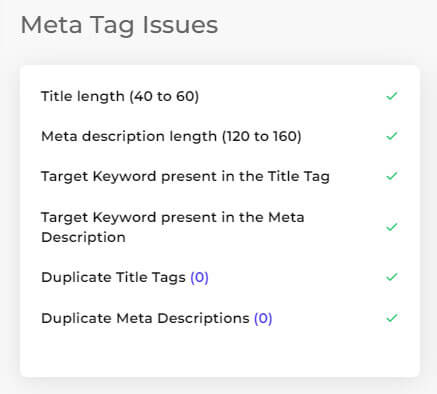Click the (40 to 60) range text
Viewport: 437px width, 394px height.
coord(164,96)
